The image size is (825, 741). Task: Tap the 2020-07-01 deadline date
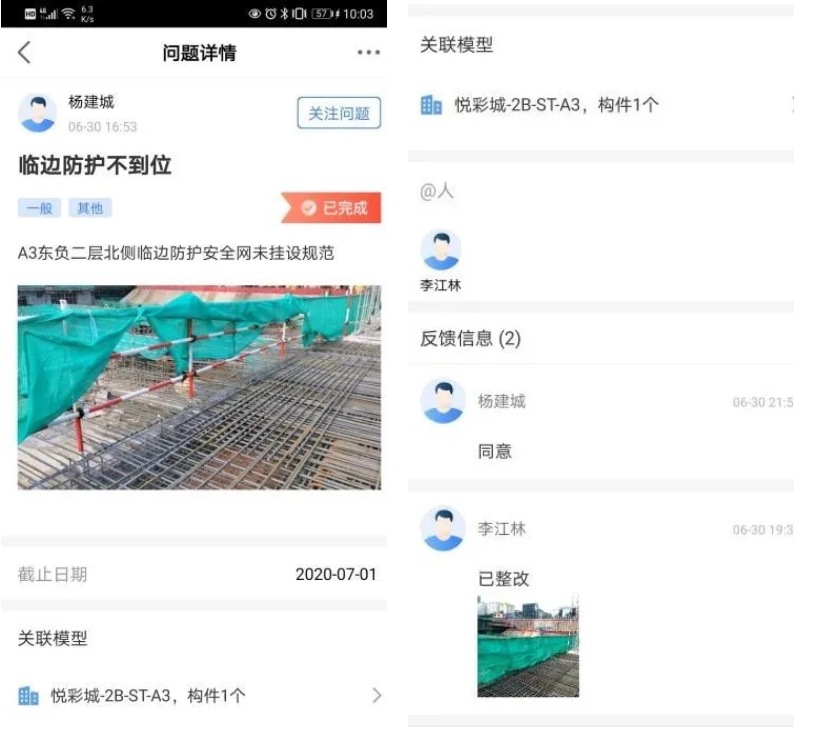tap(336, 575)
